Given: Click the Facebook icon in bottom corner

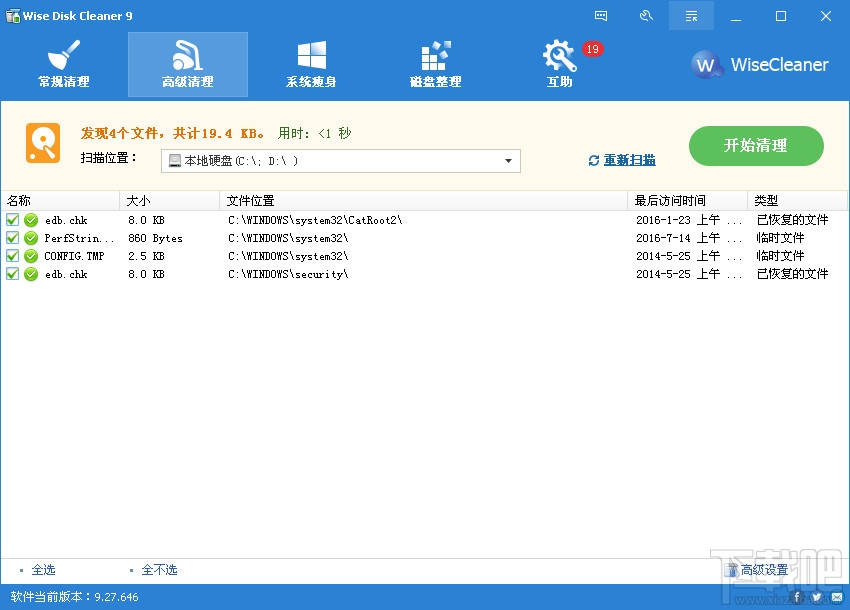Looking at the screenshot, I should click(x=797, y=597).
